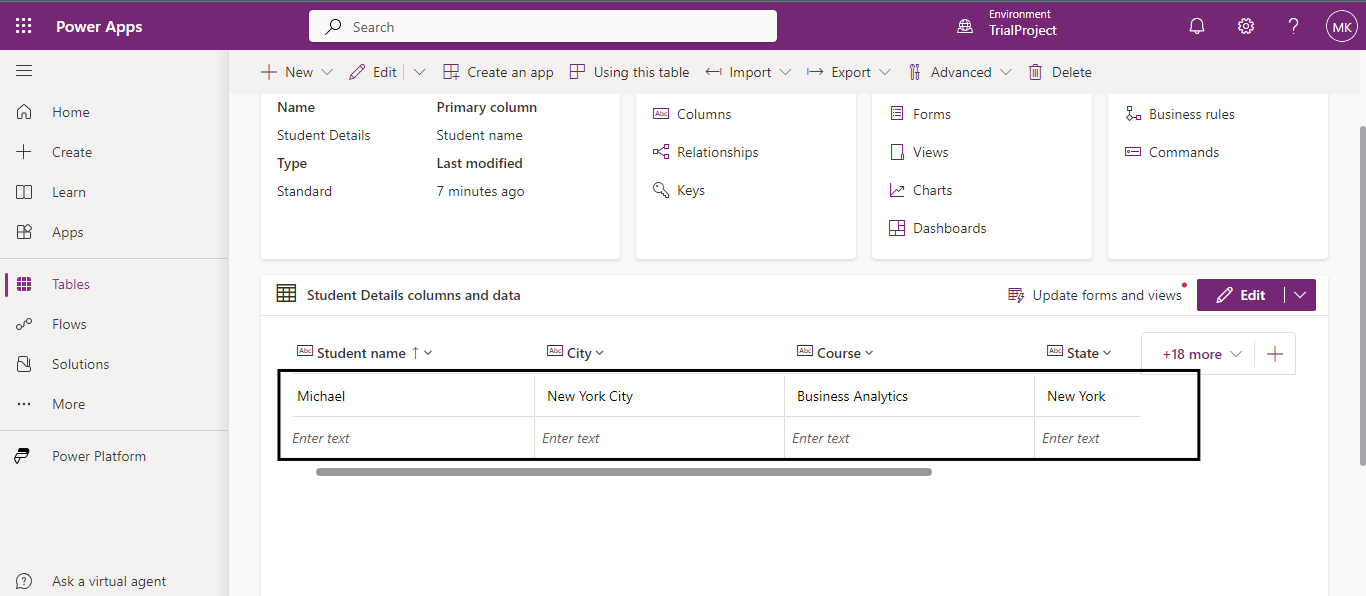Click the Search input box

pyautogui.click(x=543, y=27)
